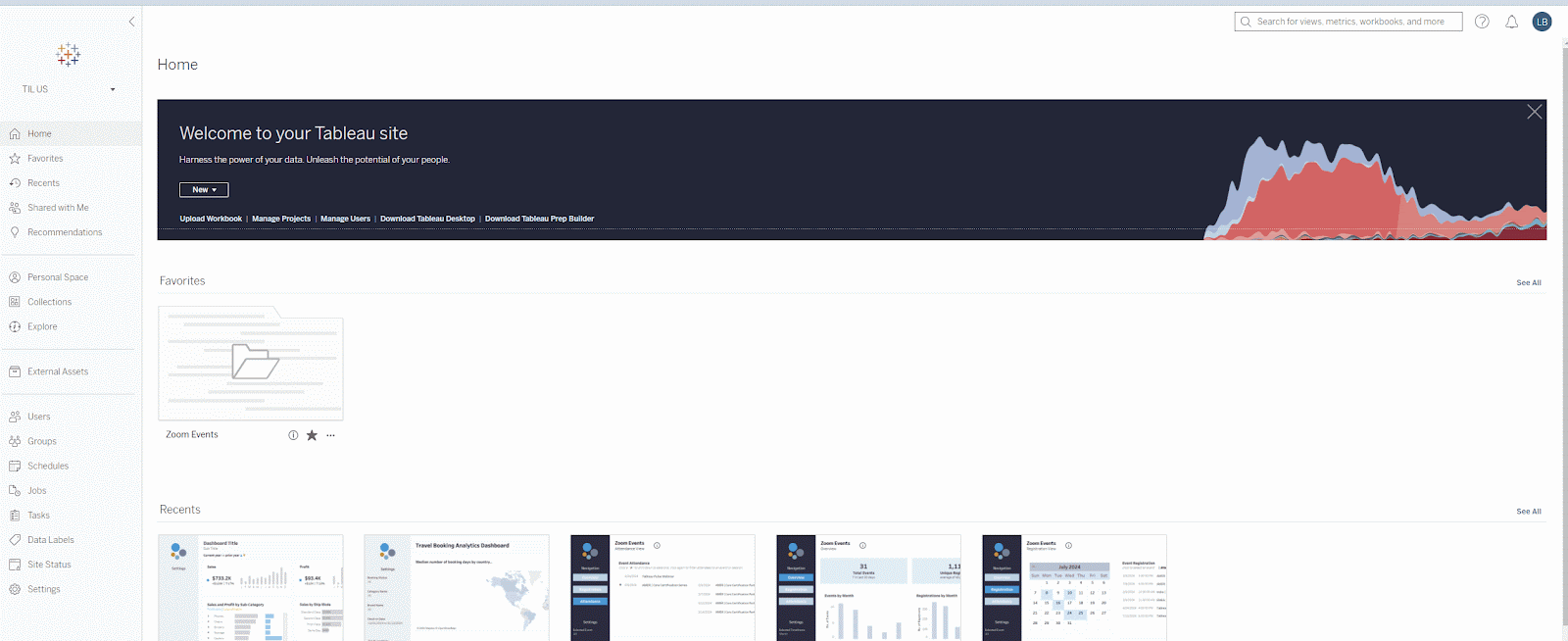This screenshot has height=641, width=1568.
Task: Close the Welcome banner
Action: [x=1534, y=112]
